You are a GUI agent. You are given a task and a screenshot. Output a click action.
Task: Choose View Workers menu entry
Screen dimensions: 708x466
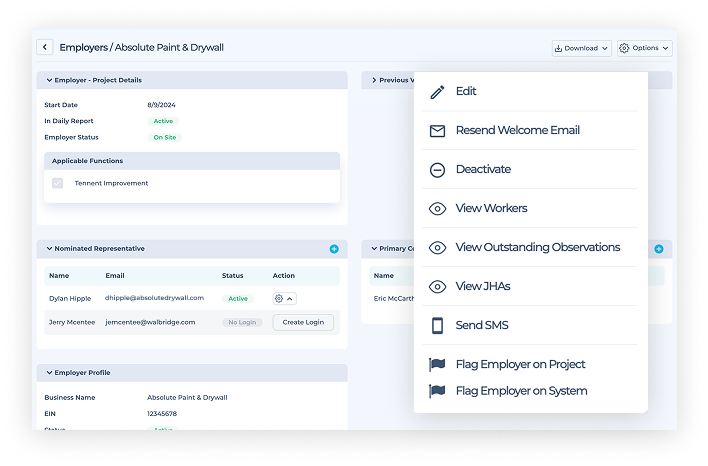[530, 208]
